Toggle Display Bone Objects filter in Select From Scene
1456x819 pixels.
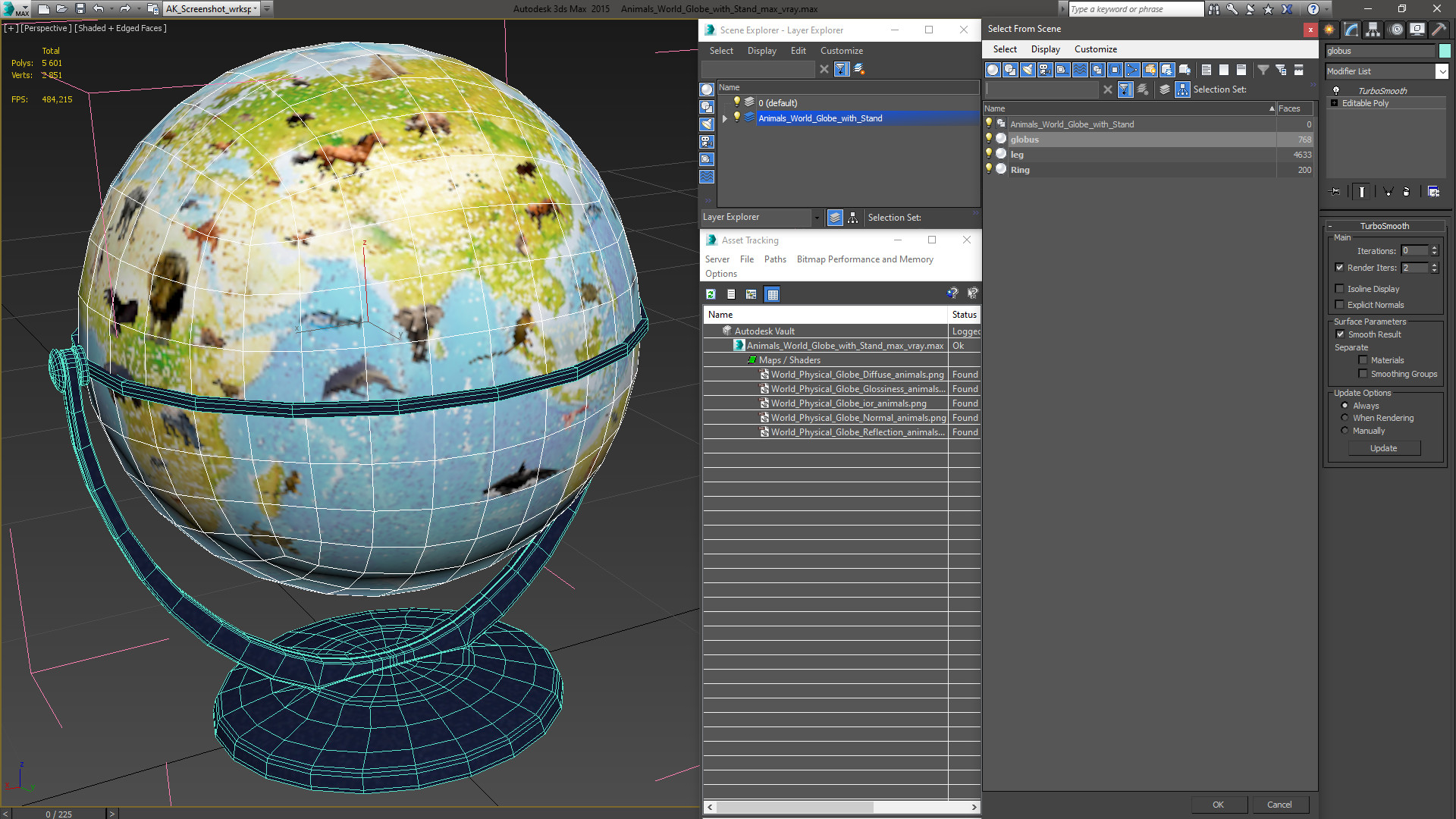(x=1132, y=70)
